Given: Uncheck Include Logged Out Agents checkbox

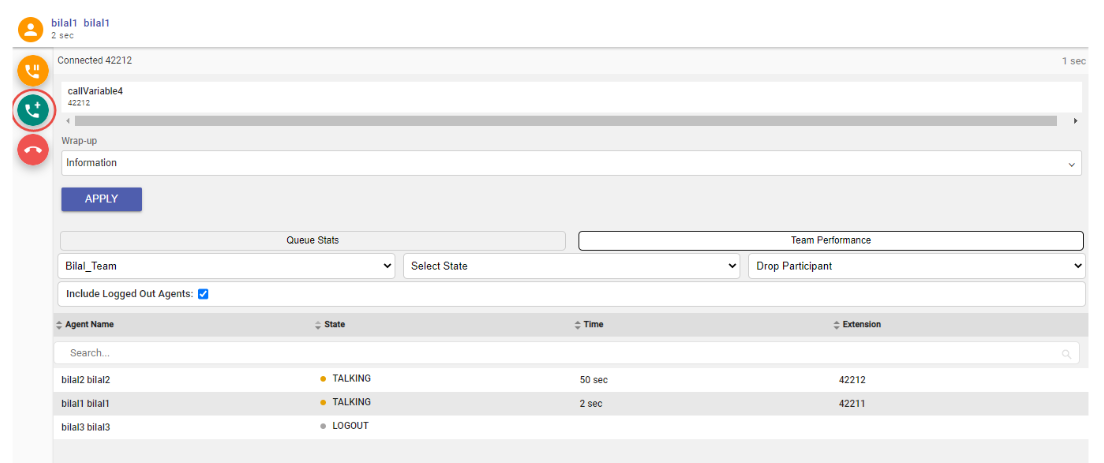Looking at the screenshot, I should 203,294.
